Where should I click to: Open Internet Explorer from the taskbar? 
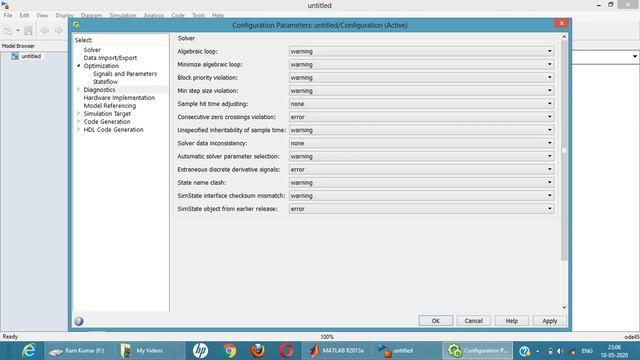point(29,351)
